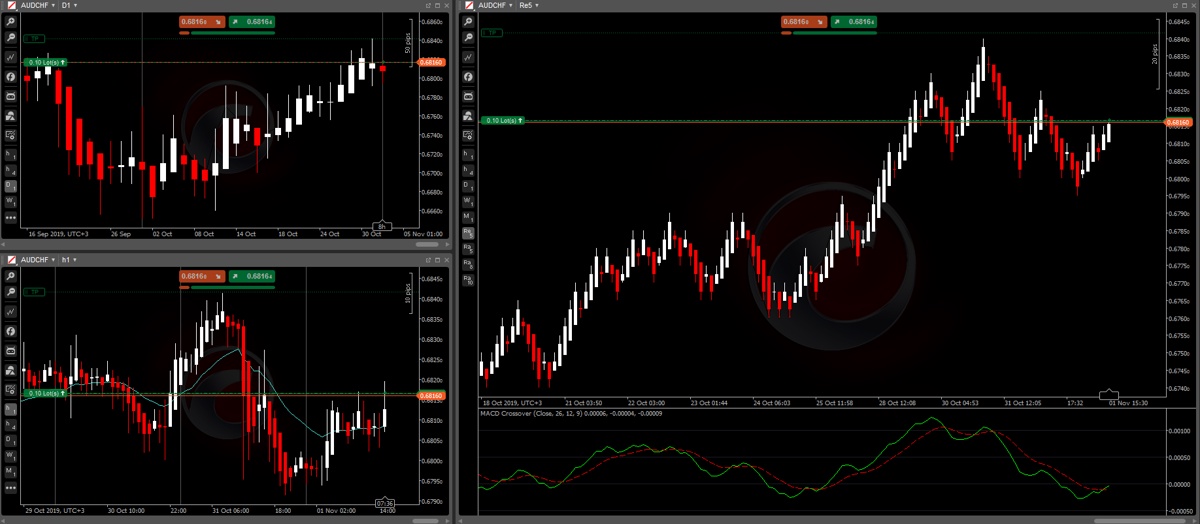1200x524 pixels.
Task: Select h4 timeframe in the h1 chart
Action: pyautogui.click(x=10, y=424)
